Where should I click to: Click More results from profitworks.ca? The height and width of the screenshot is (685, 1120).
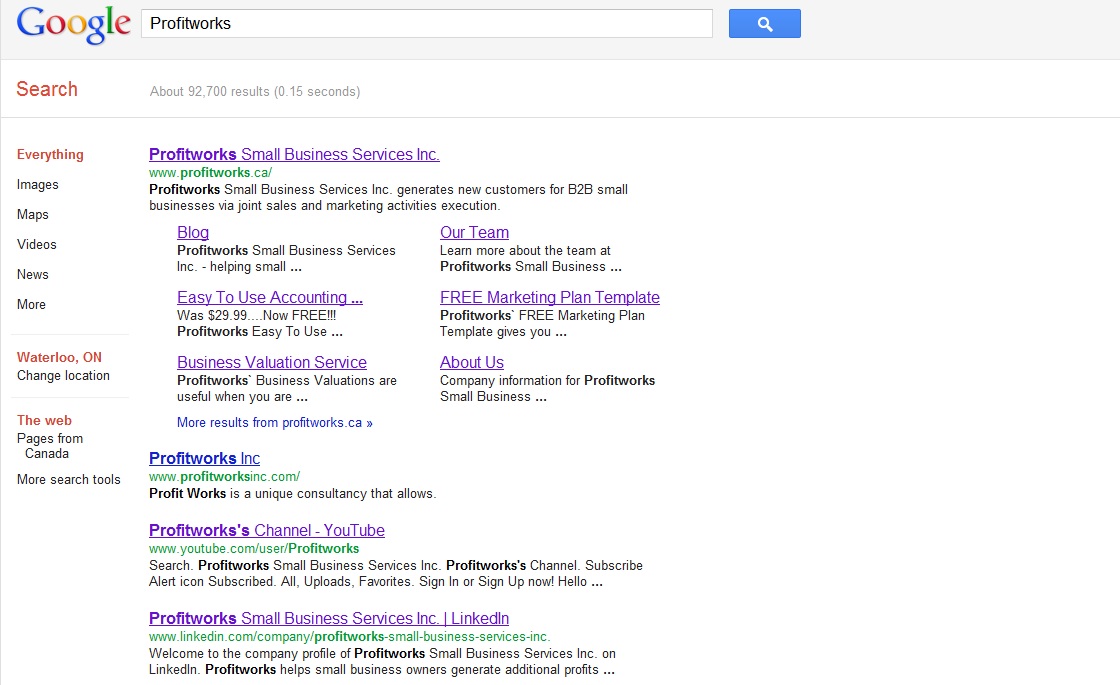click(274, 422)
